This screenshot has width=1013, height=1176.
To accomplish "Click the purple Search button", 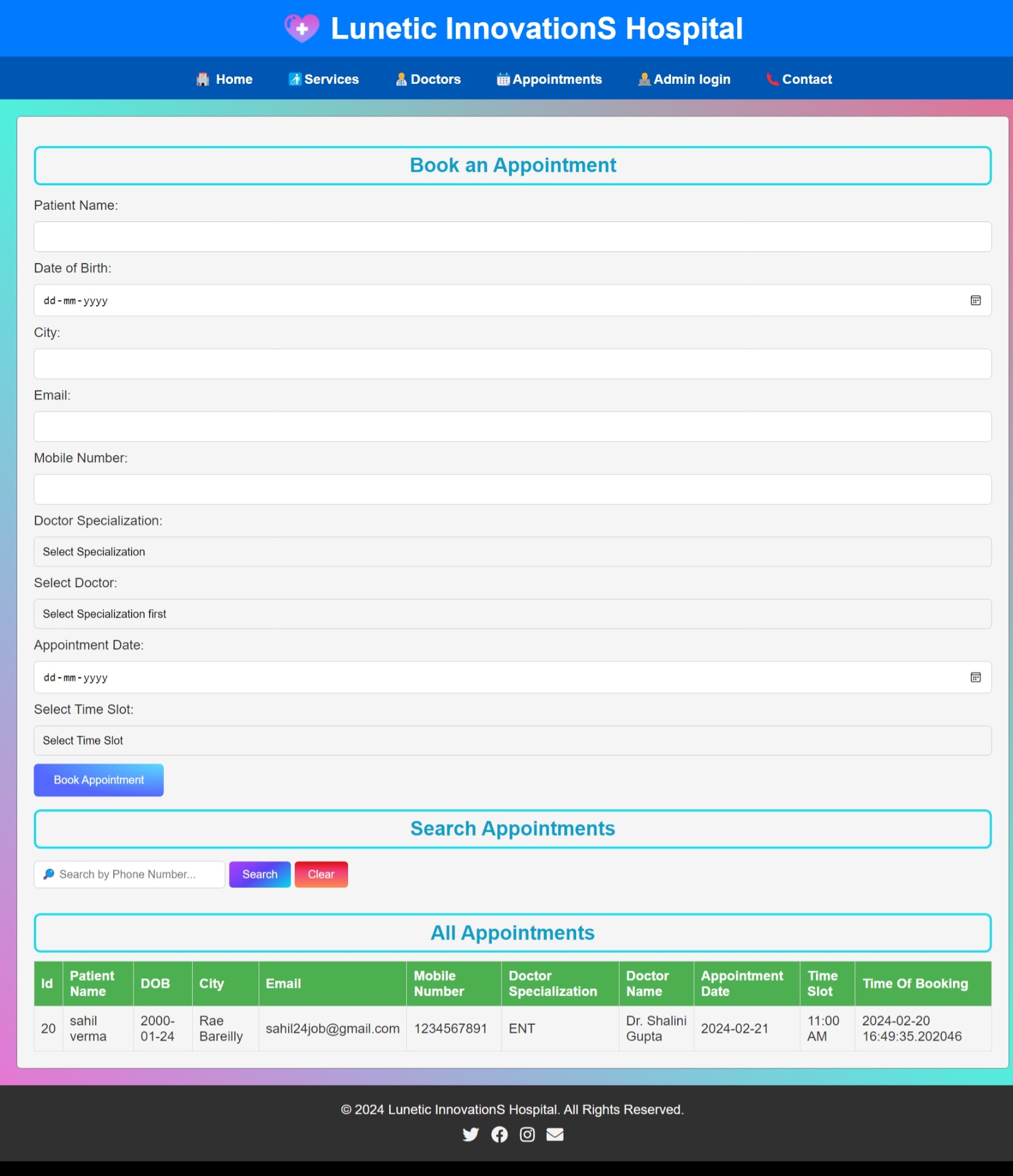I will pos(260,874).
